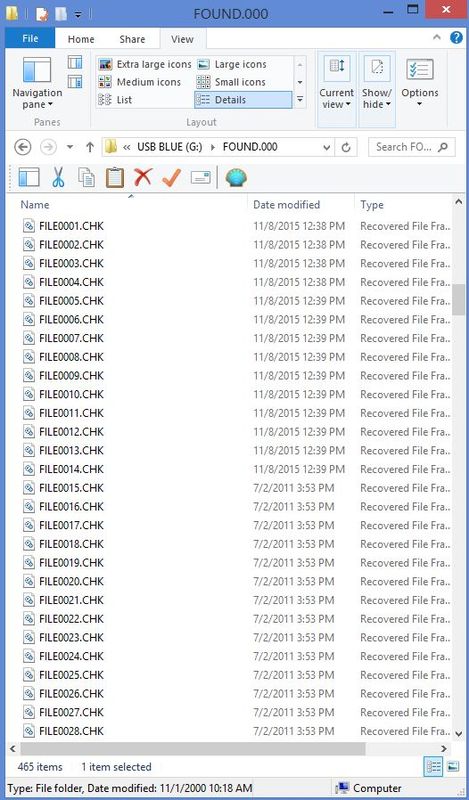This screenshot has width=469, height=800.
Task: Toggle the Details pane button in ribbon
Action: pyautogui.click(x=75, y=81)
